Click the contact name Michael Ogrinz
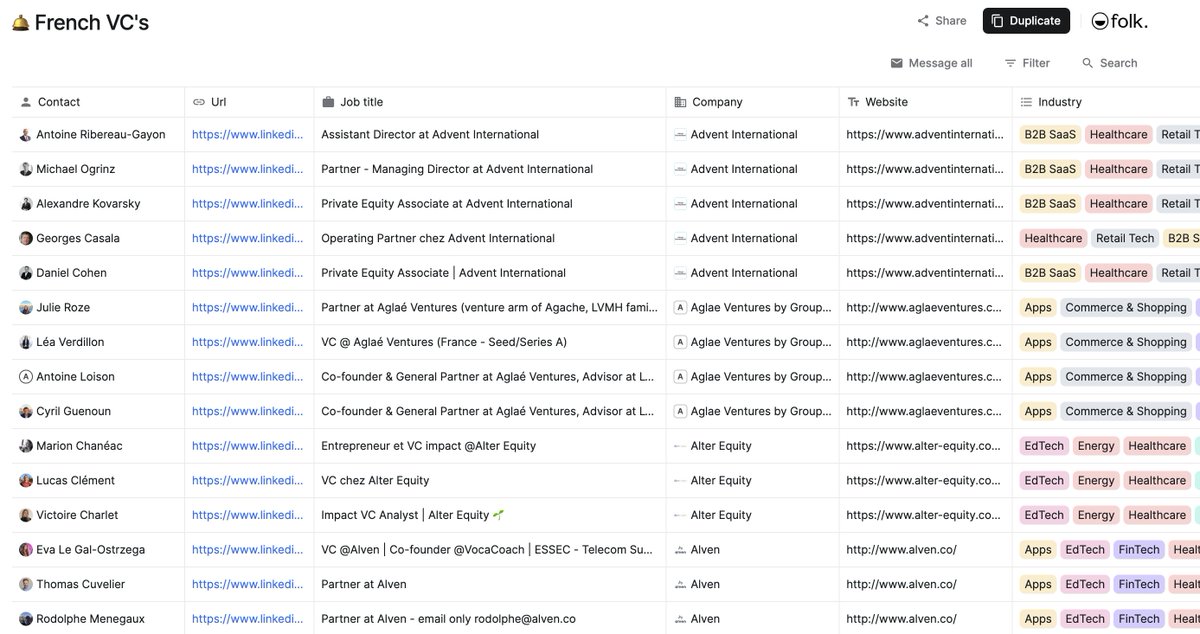Image resolution: width=1200 pixels, height=634 pixels. (x=76, y=169)
